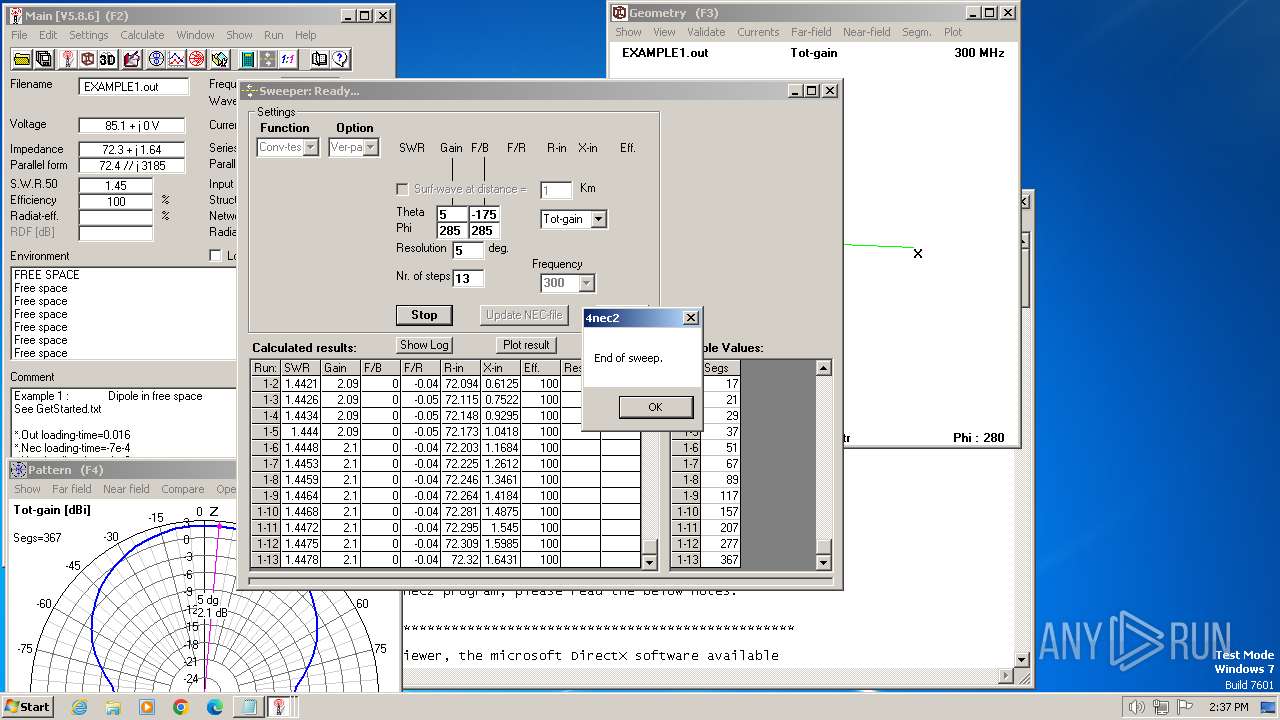1280x720 pixels.
Task: Open Run menu in Main window
Action: (273, 35)
